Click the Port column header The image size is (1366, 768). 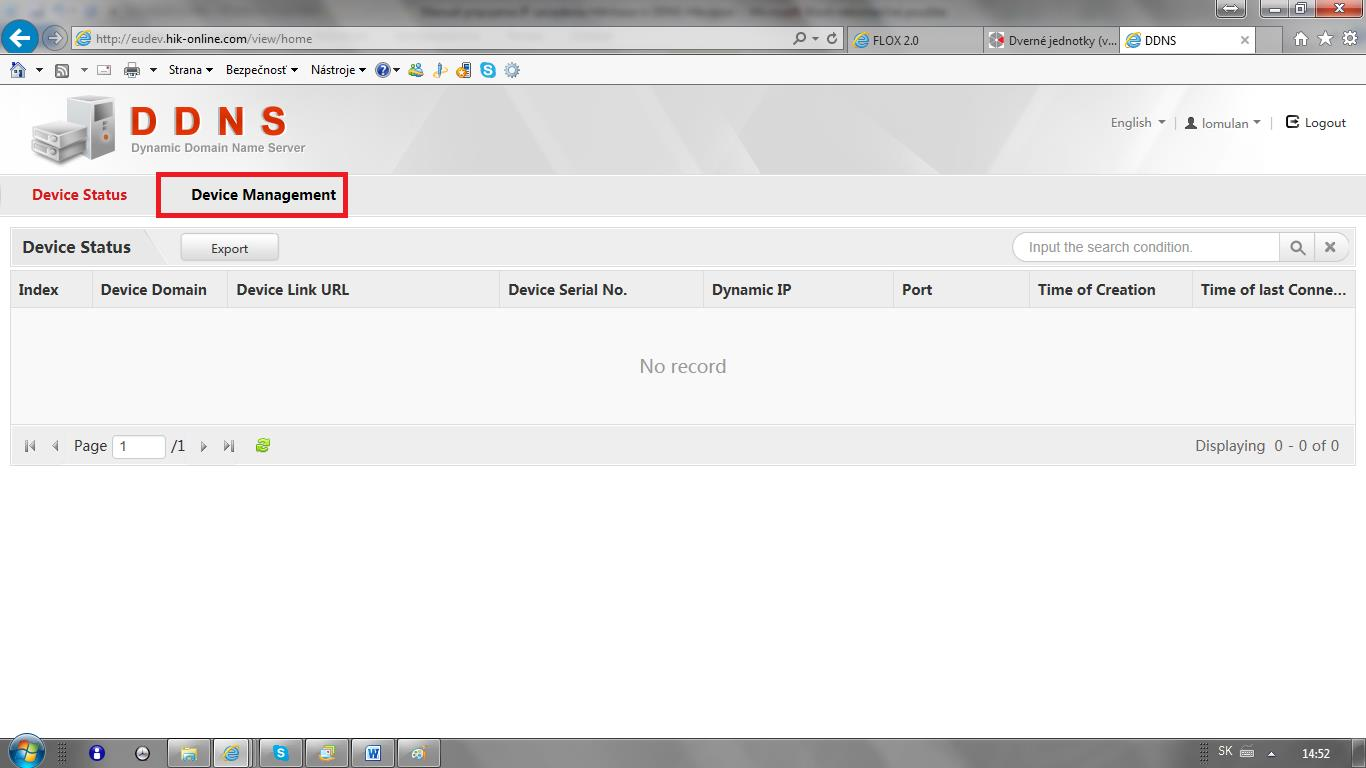[x=961, y=290]
